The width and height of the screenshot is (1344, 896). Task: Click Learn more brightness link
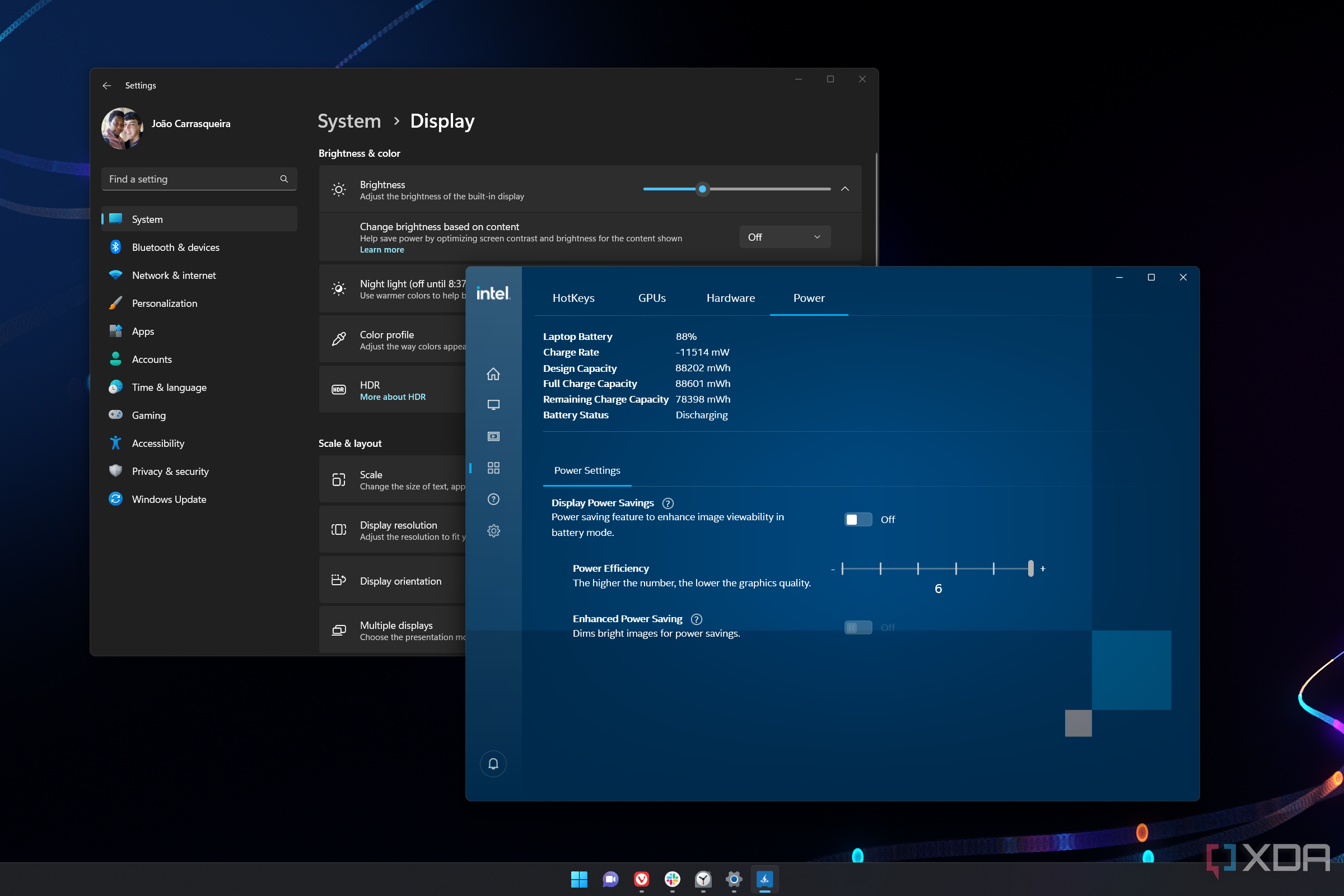tap(382, 249)
